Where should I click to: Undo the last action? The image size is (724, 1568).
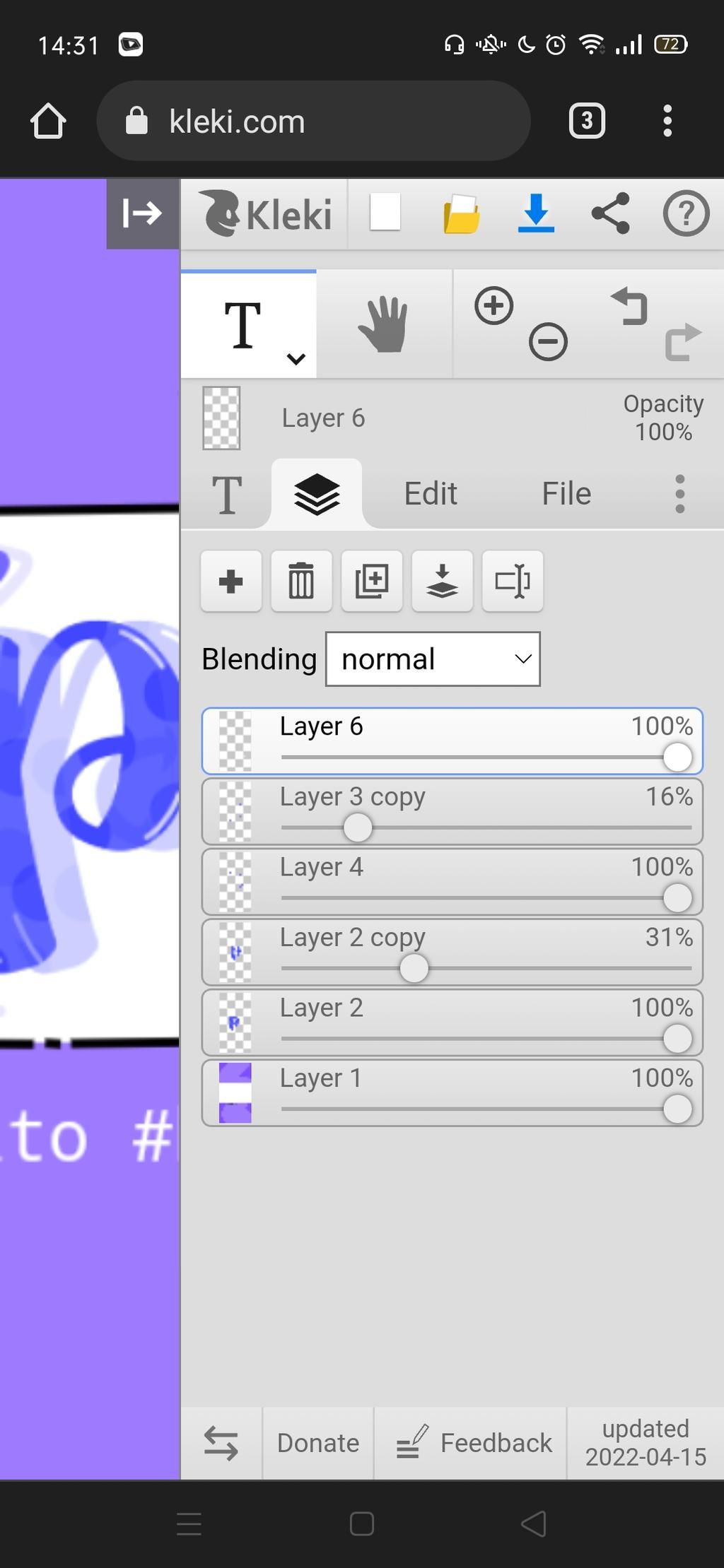click(629, 307)
